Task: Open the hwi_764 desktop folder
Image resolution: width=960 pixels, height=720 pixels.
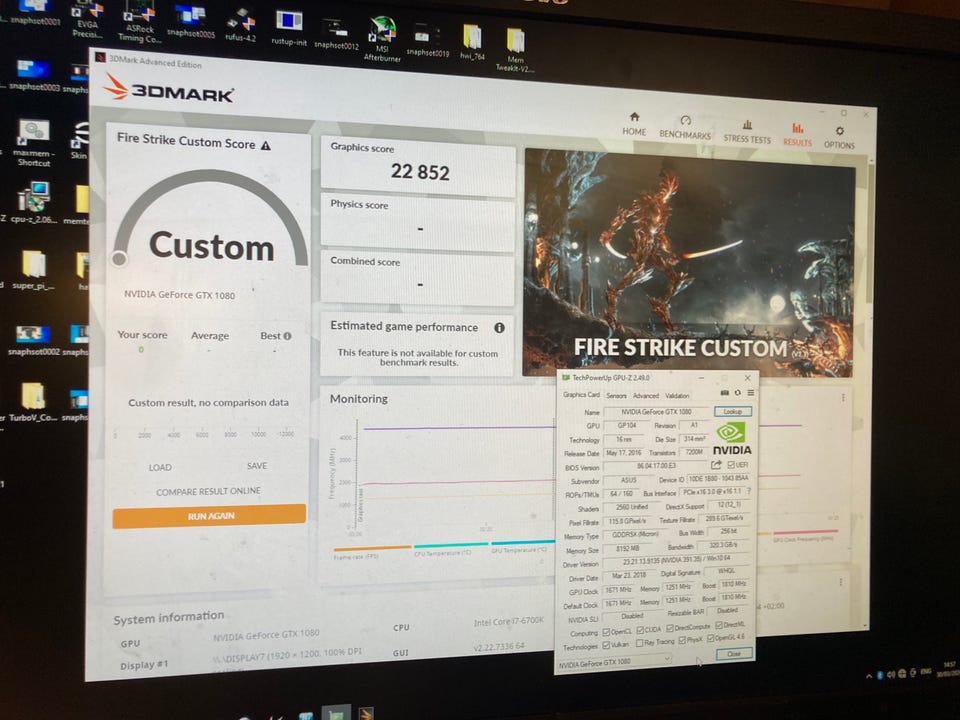Action: (472, 42)
